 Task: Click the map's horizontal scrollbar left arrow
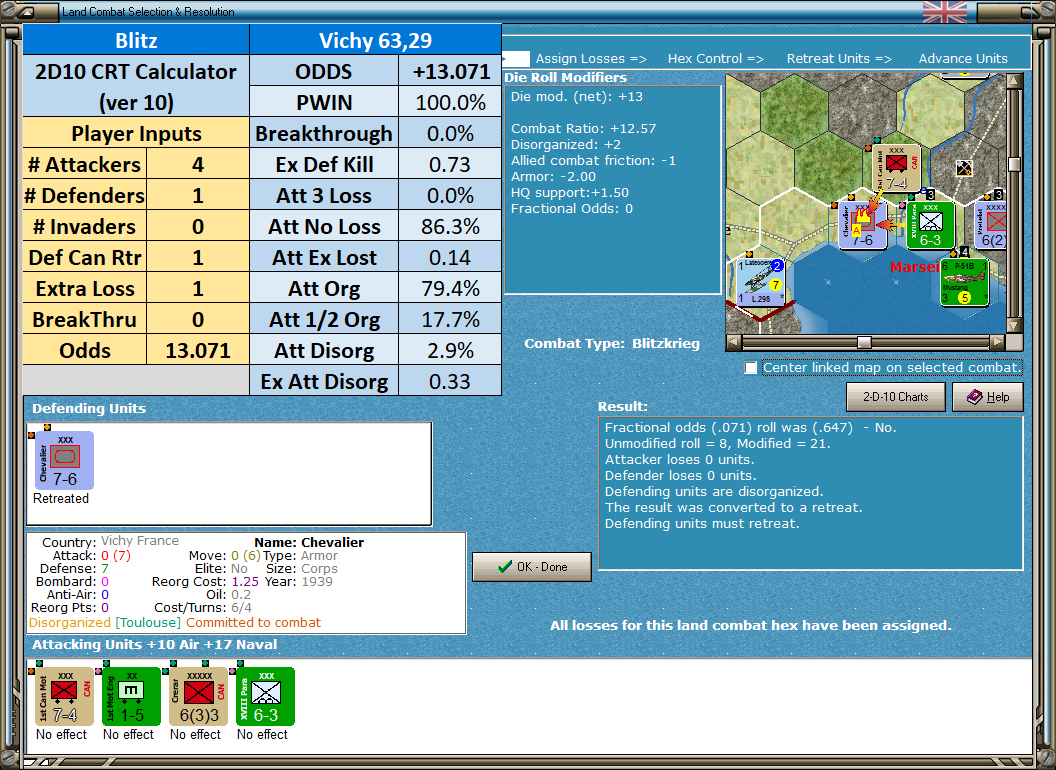734,342
